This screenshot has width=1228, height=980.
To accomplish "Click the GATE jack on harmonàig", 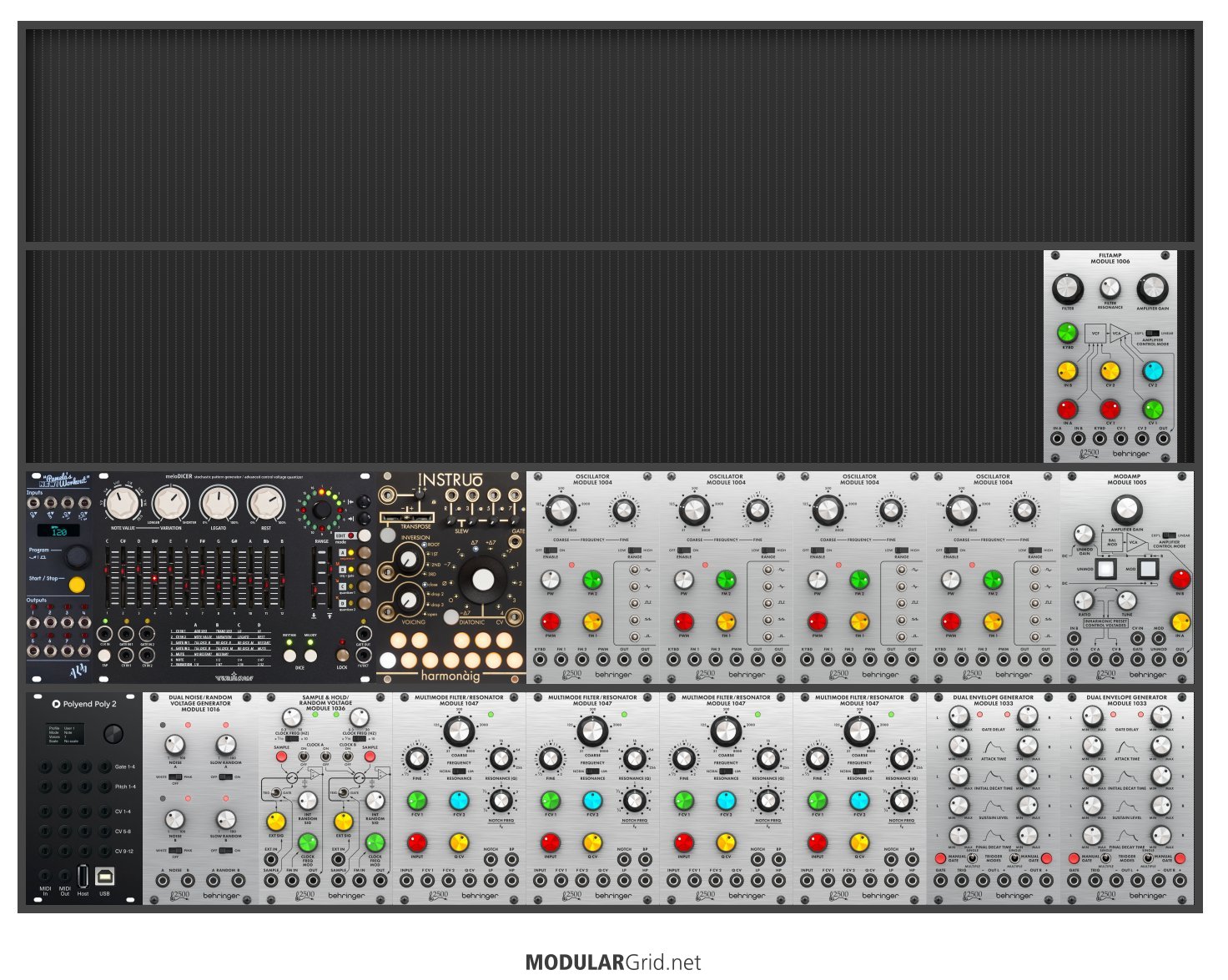I will (516, 542).
